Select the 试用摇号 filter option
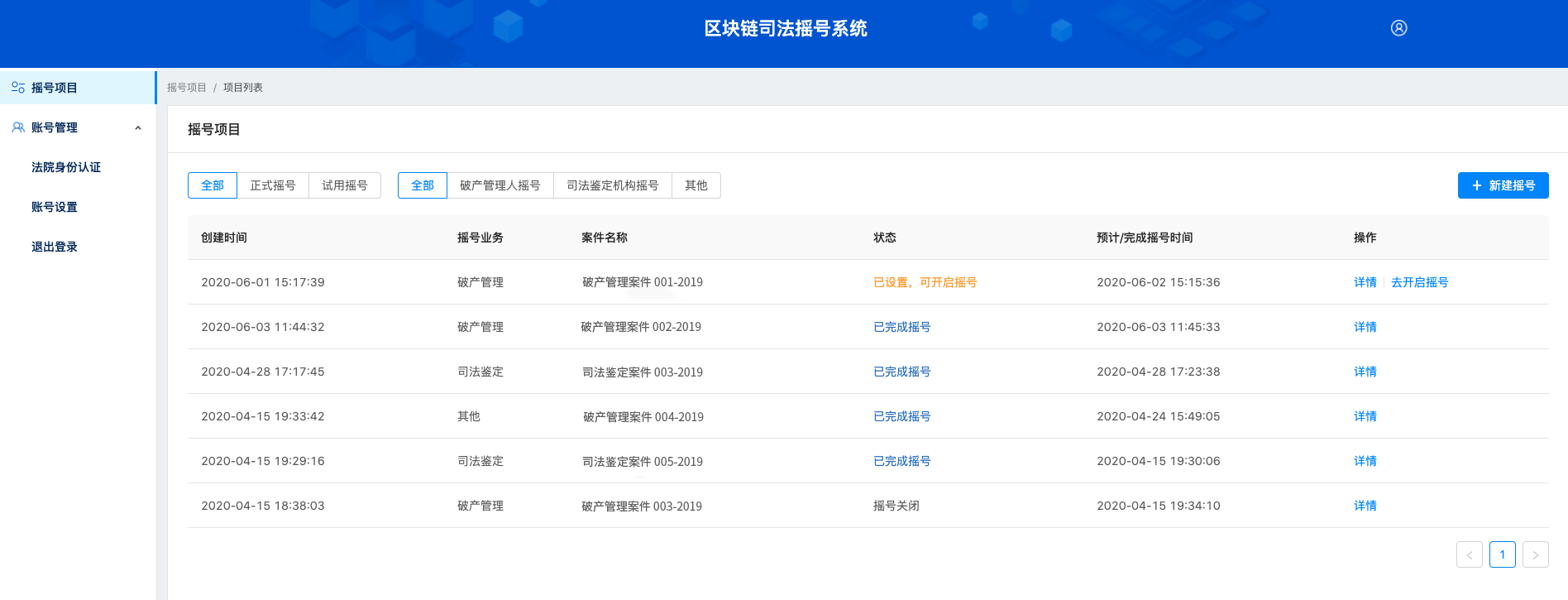This screenshot has height=600, width=1568. point(345,185)
